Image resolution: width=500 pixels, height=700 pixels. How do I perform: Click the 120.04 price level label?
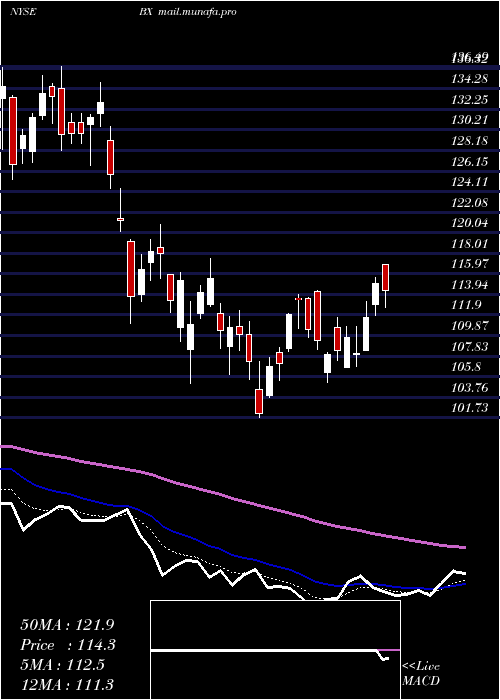point(470,223)
